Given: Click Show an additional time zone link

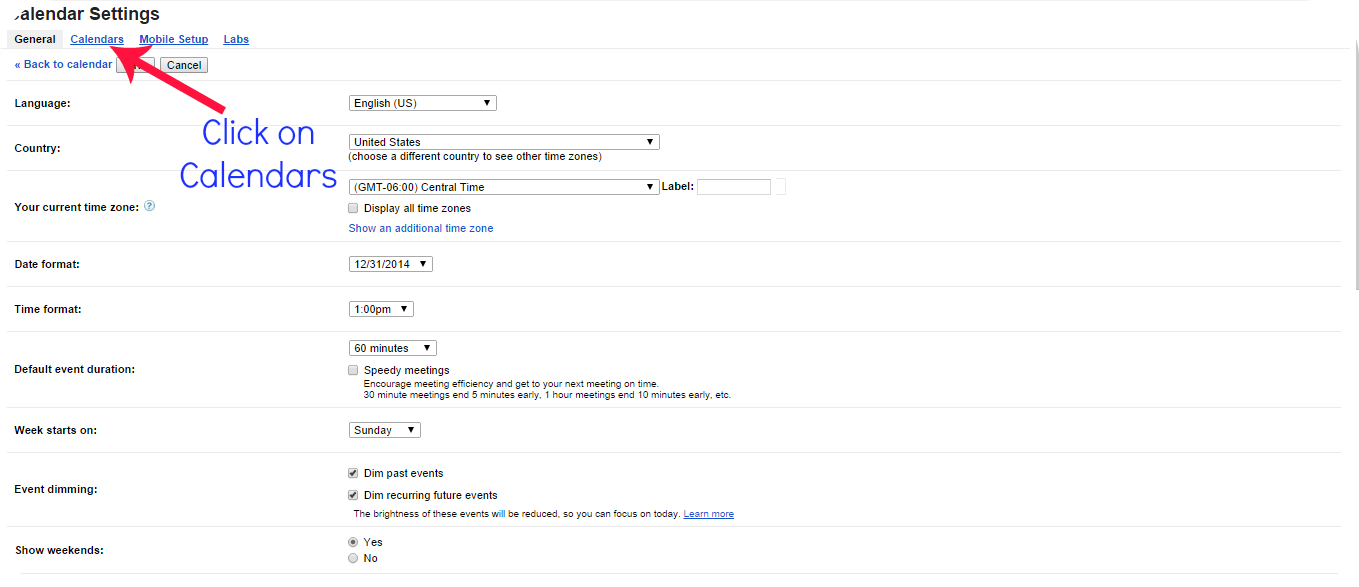Looking at the screenshot, I should click(x=420, y=228).
